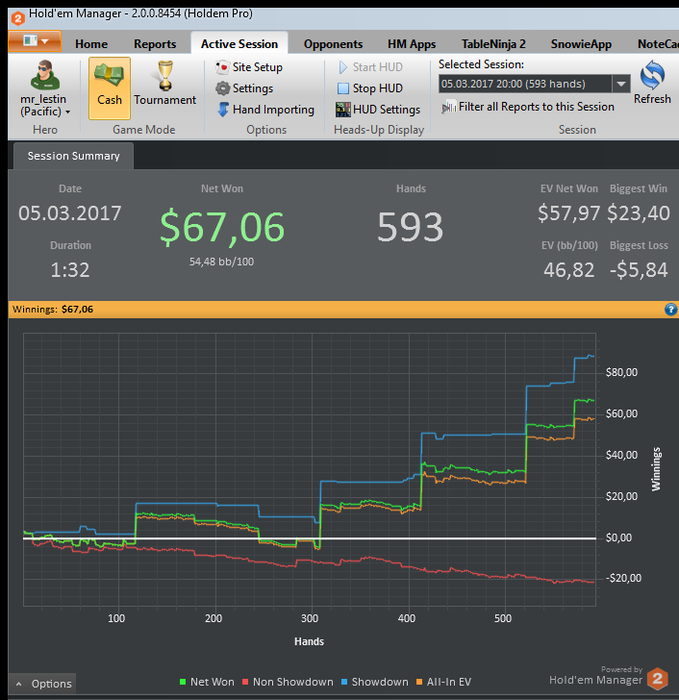This screenshot has height=700, width=679.
Task: Filter all Reports to this Session
Action: click(528, 107)
